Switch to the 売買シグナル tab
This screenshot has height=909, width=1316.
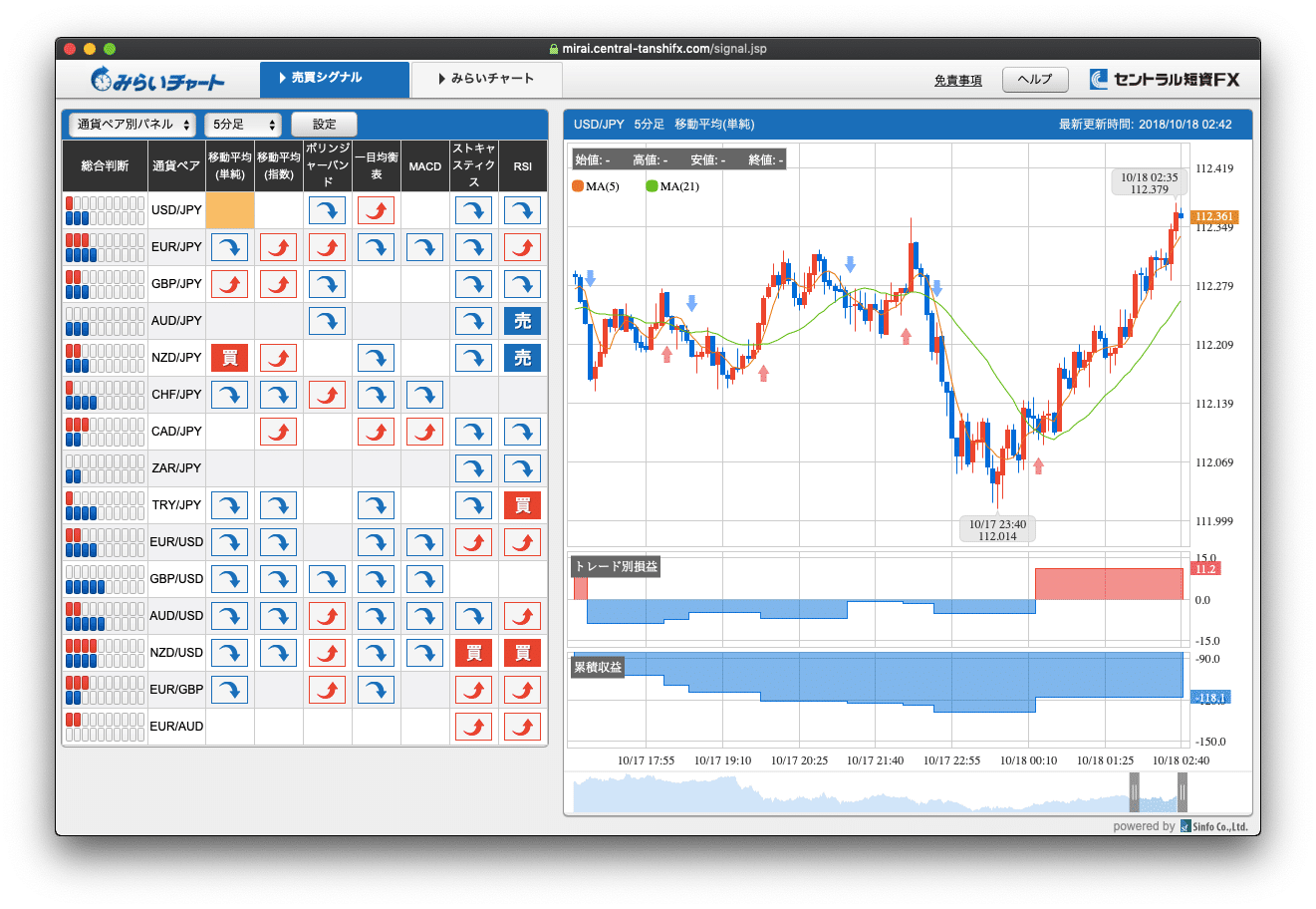pyautogui.click(x=335, y=79)
